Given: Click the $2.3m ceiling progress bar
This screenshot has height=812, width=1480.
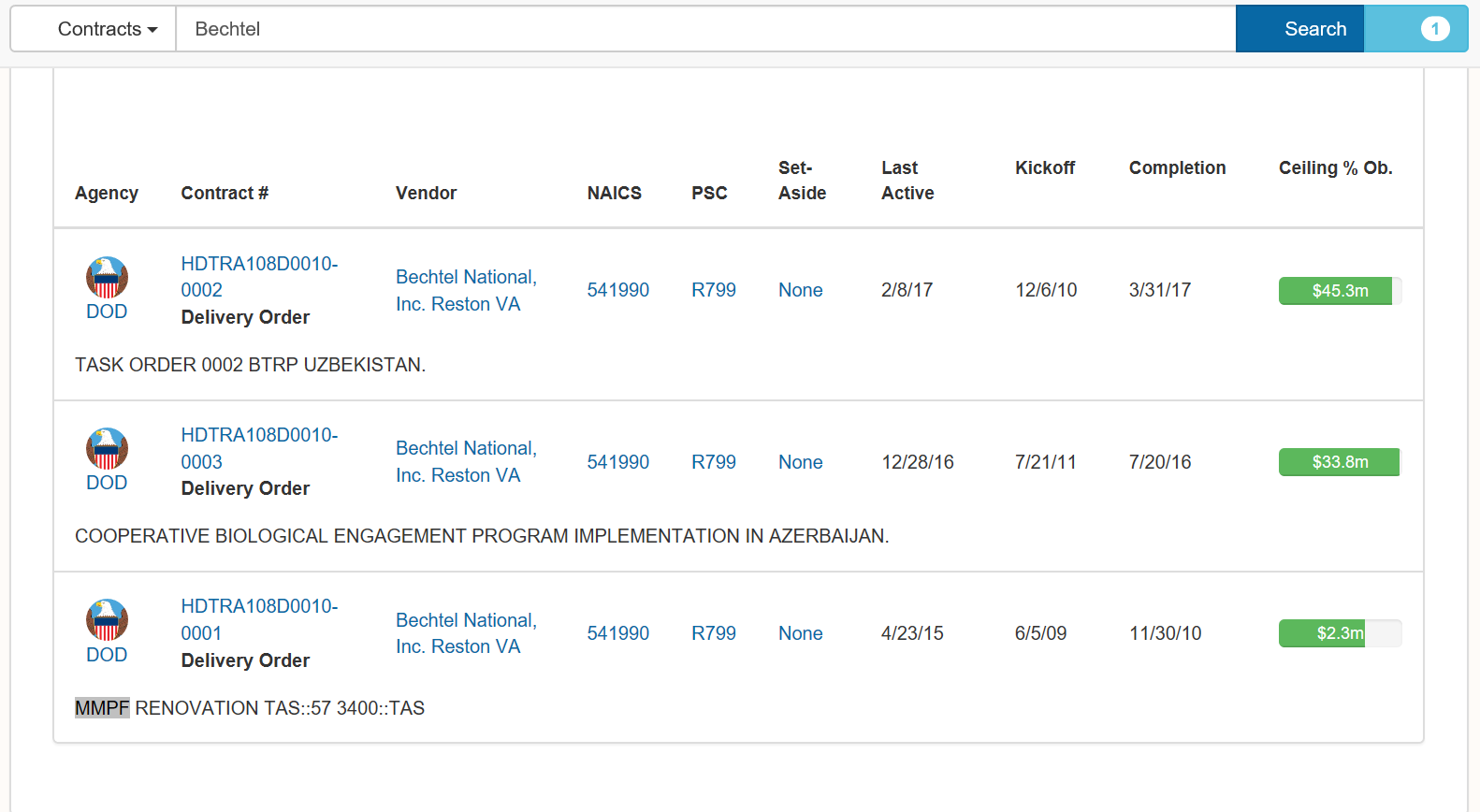Looking at the screenshot, I should [1339, 633].
